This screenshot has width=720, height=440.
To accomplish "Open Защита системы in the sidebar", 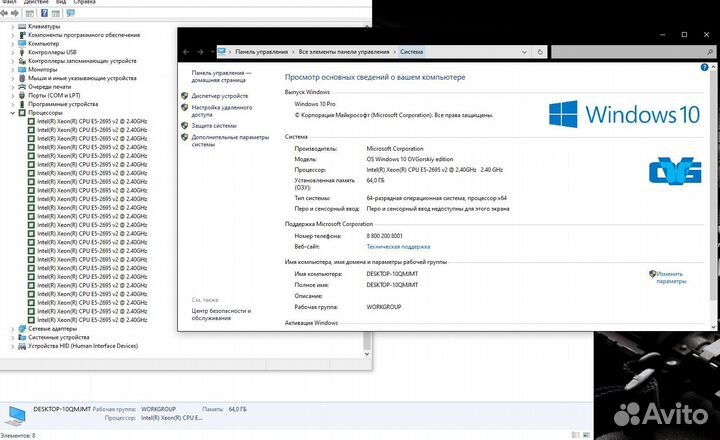I will point(214,126).
